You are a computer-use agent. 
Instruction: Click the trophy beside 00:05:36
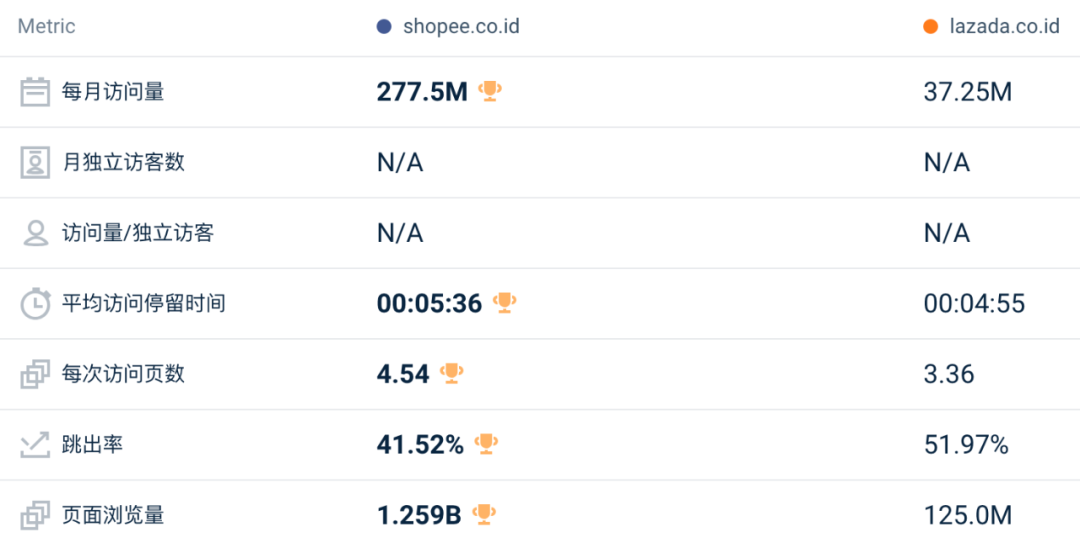[x=504, y=302]
